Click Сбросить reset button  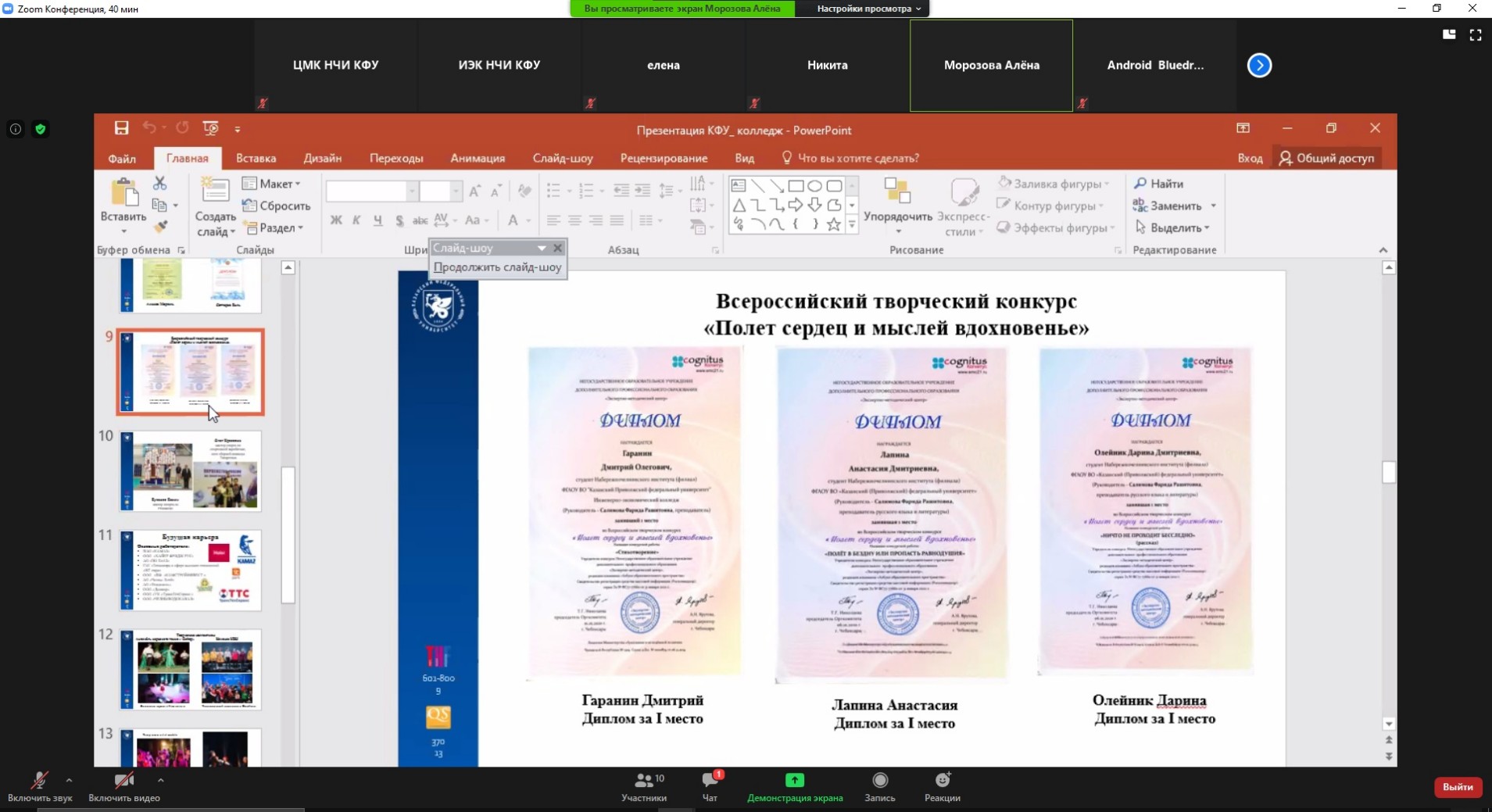click(276, 206)
